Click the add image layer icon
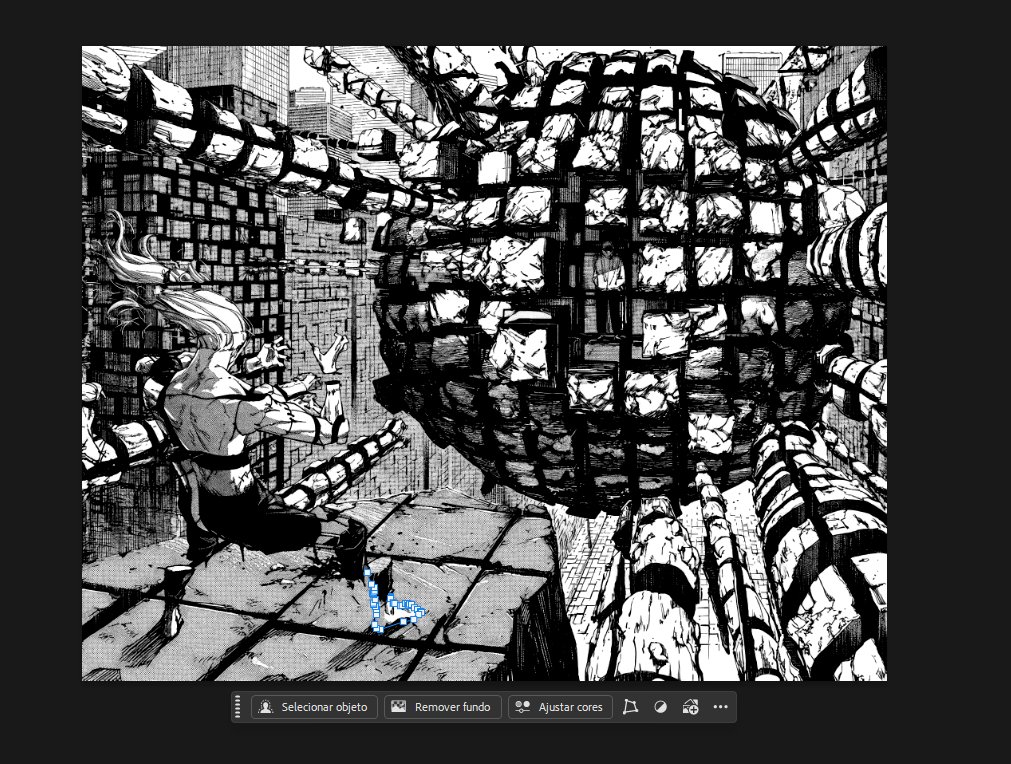This screenshot has height=764, width=1011. coord(690,707)
